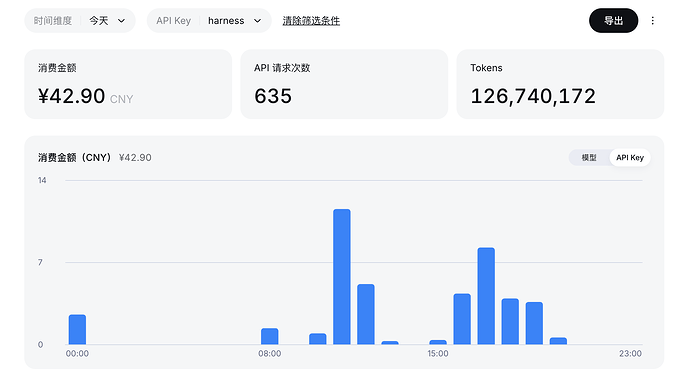Click the ¥42.90 chart total text

click(x=135, y=158)
